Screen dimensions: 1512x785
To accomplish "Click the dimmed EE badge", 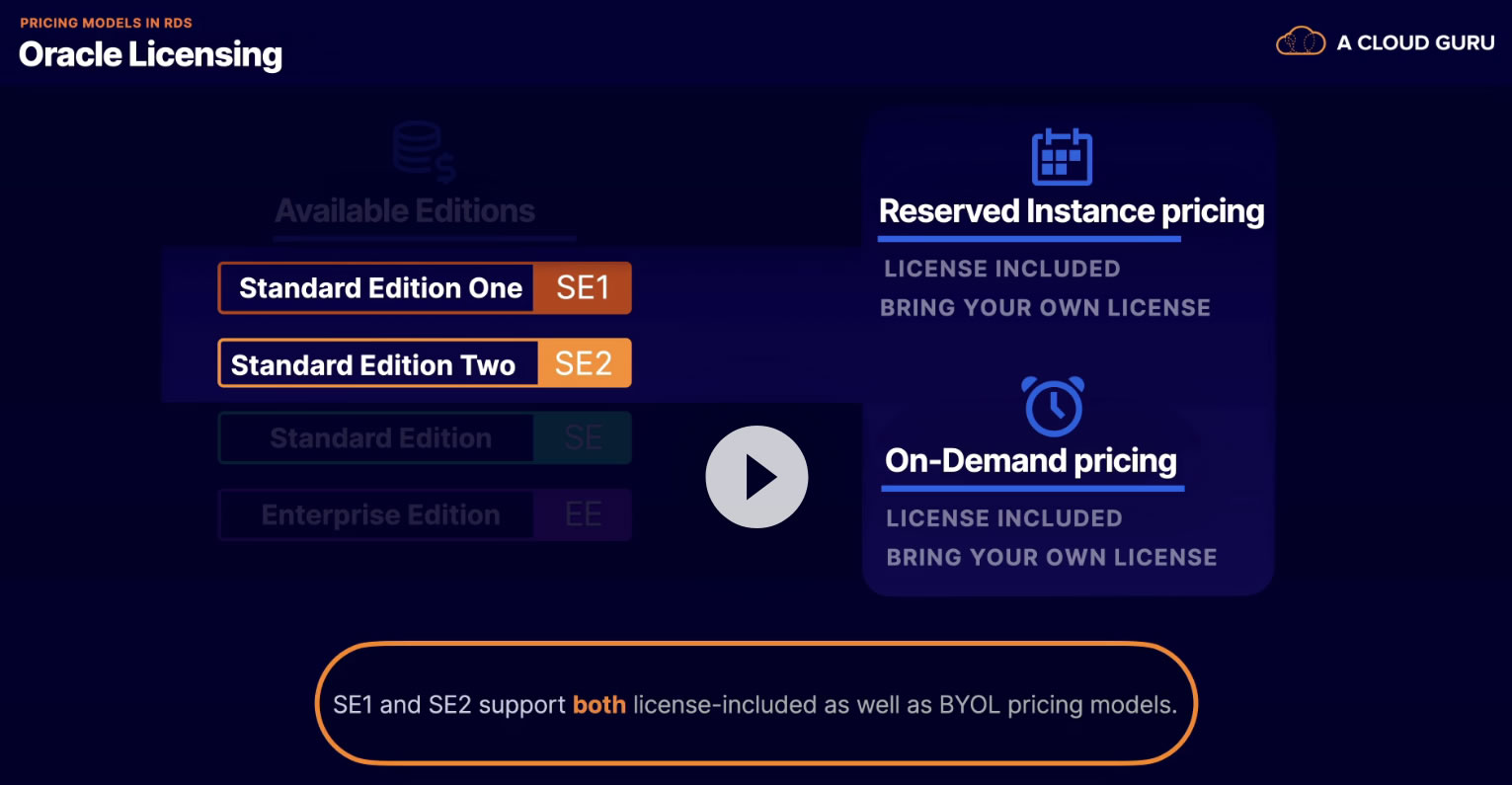I will (583, 514).
